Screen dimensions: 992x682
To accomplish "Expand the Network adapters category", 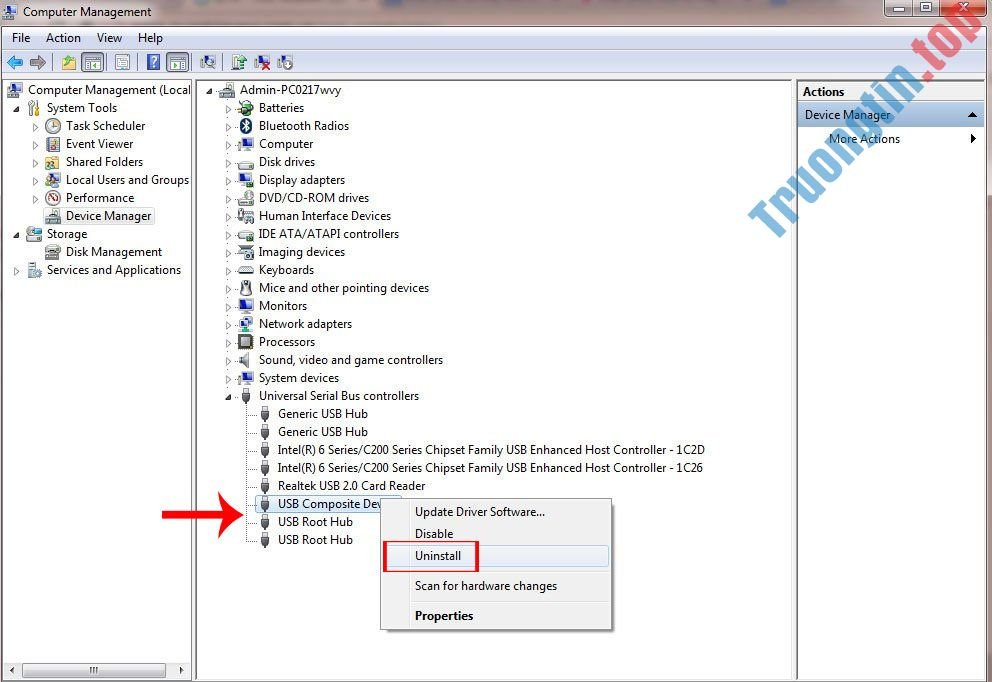I will (229, 324).
